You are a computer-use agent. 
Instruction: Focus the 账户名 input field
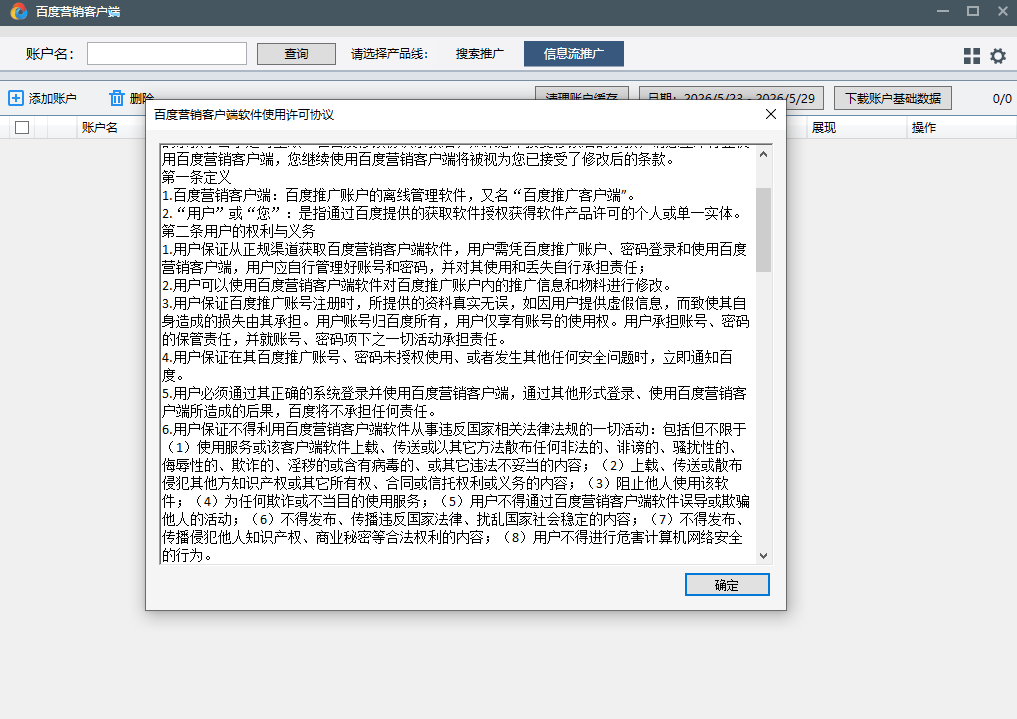click(x=167, y=54)
